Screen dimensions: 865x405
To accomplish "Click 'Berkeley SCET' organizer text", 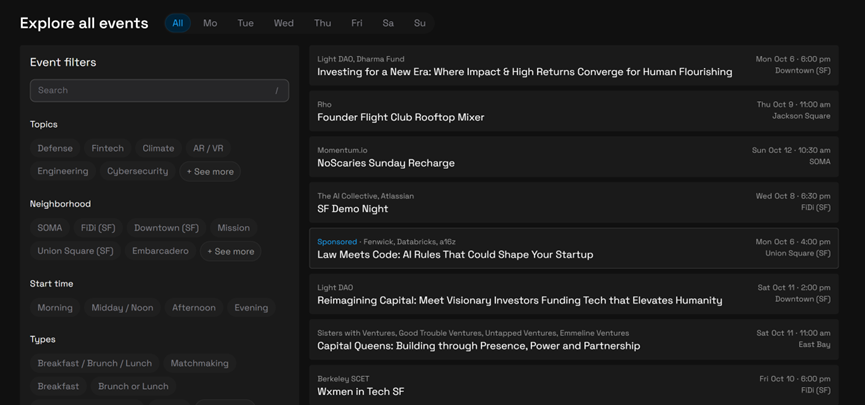I will [x=343, y=379].
